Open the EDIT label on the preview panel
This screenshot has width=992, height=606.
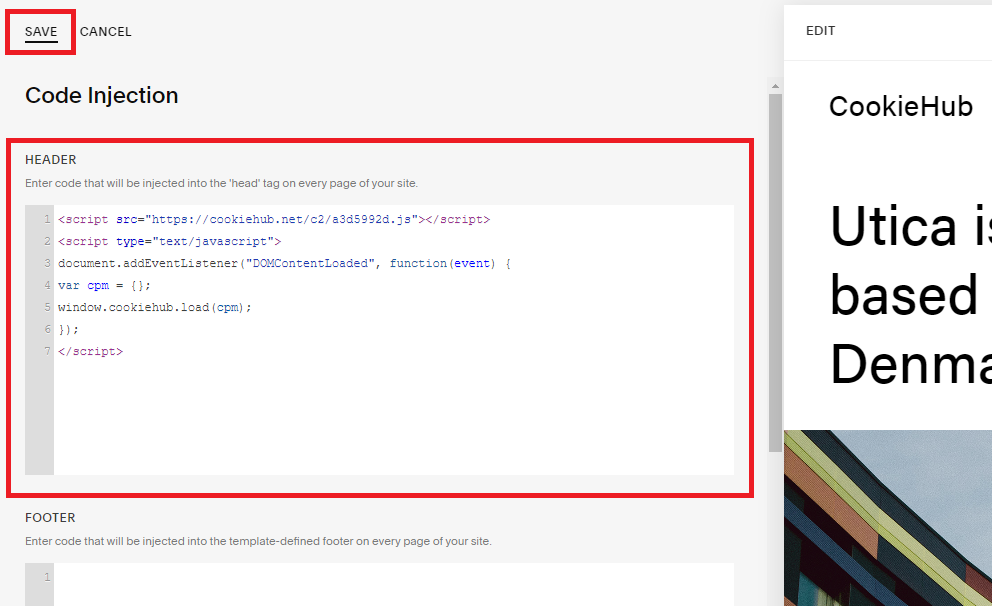820,31
